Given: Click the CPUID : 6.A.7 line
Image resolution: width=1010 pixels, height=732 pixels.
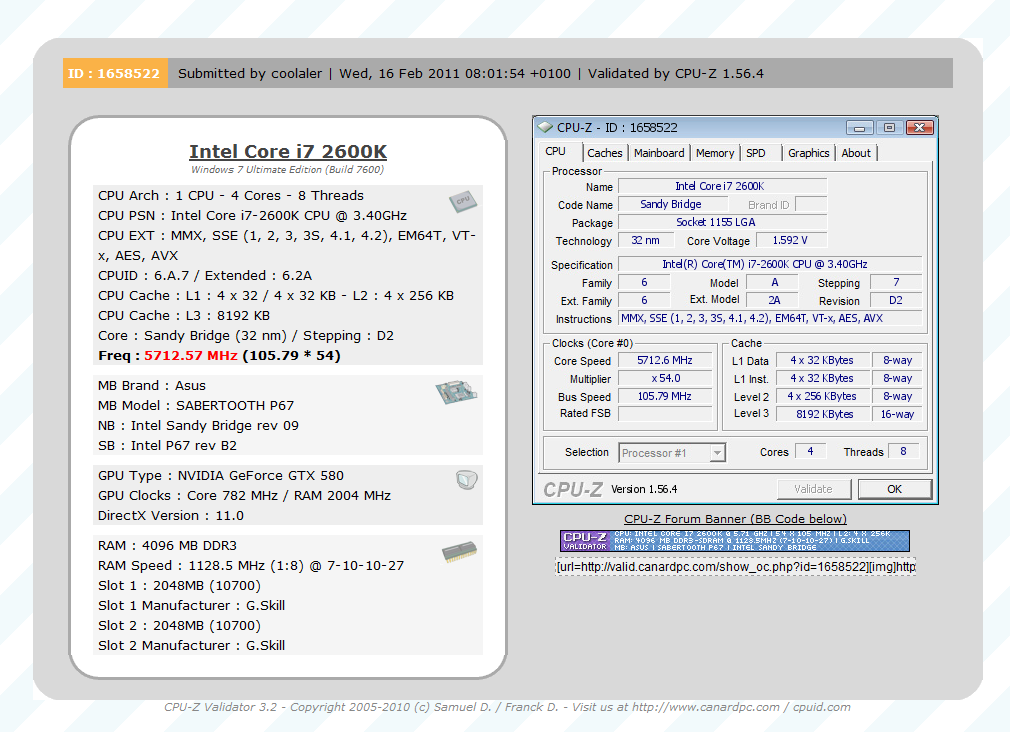Looking at the screenshot, I should tap(205, 276).
